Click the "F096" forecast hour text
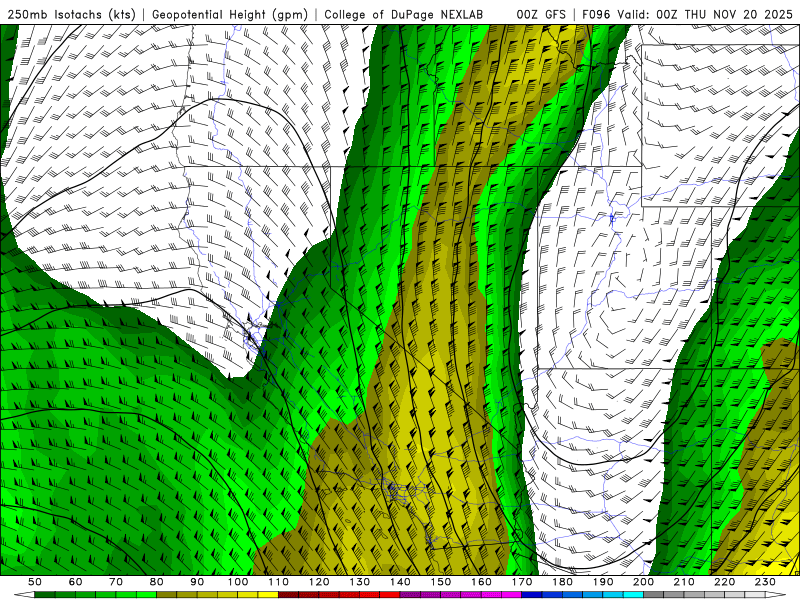Viewport: 800px width, 600px height. [595, 15]
